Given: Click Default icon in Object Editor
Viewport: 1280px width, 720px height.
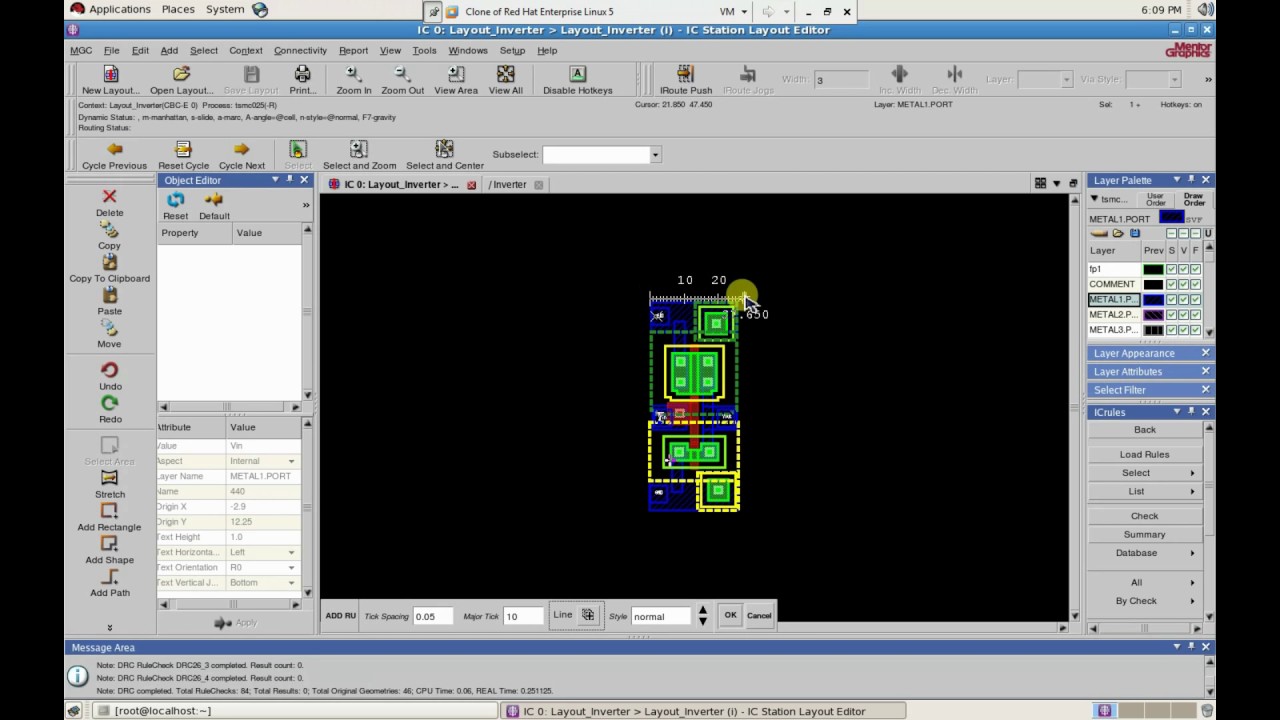Looking at the screenshot, I should pos(213,200).
